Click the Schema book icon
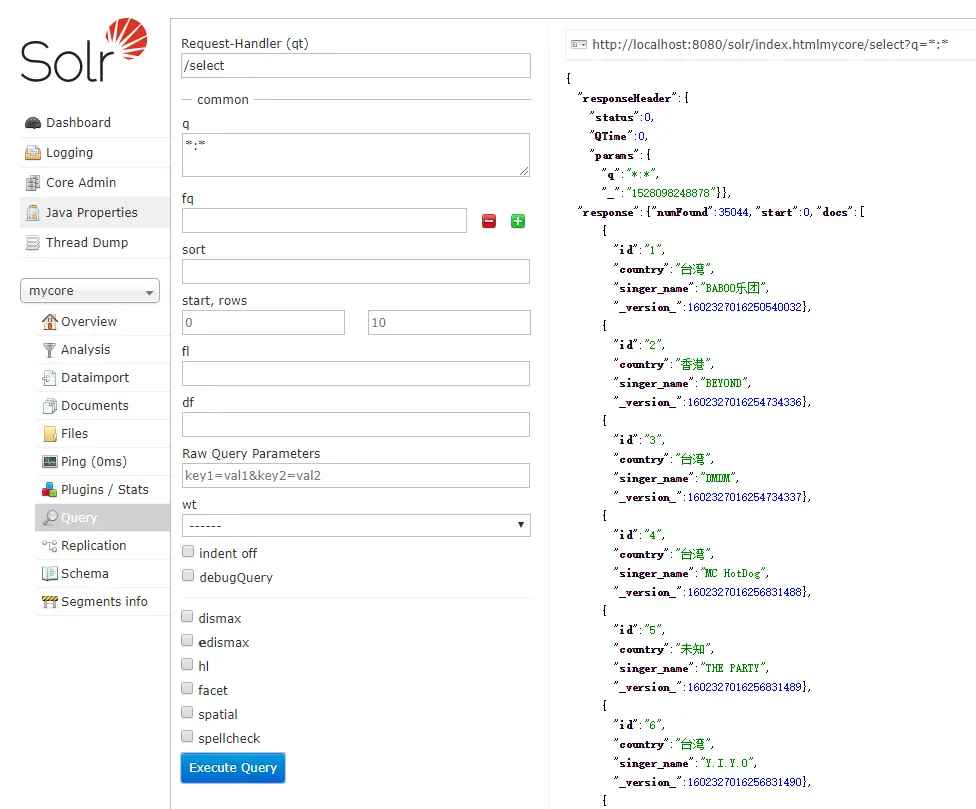The height and width of the screenshot is (809, 976). coord(49,574)
